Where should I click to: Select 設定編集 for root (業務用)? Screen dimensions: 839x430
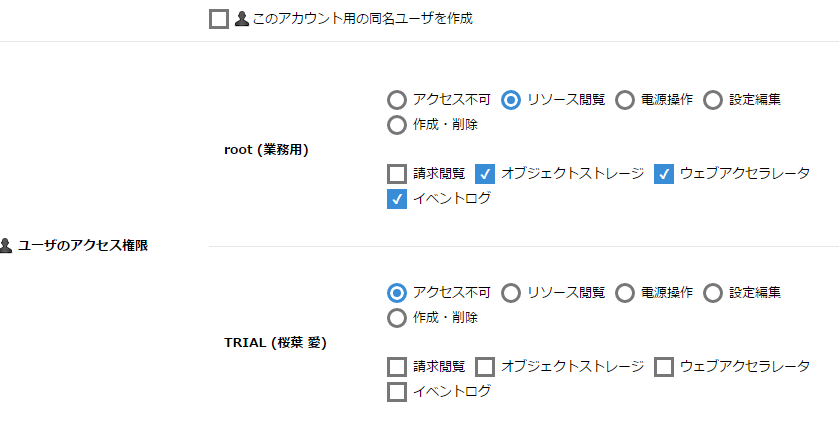point(713,100)
